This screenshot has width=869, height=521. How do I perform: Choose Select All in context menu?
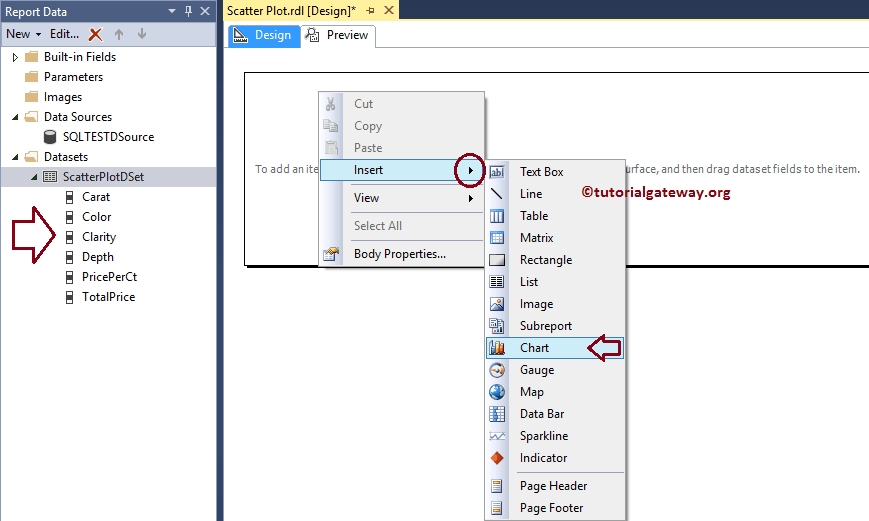pyautogui.click(x=402, y=226)
